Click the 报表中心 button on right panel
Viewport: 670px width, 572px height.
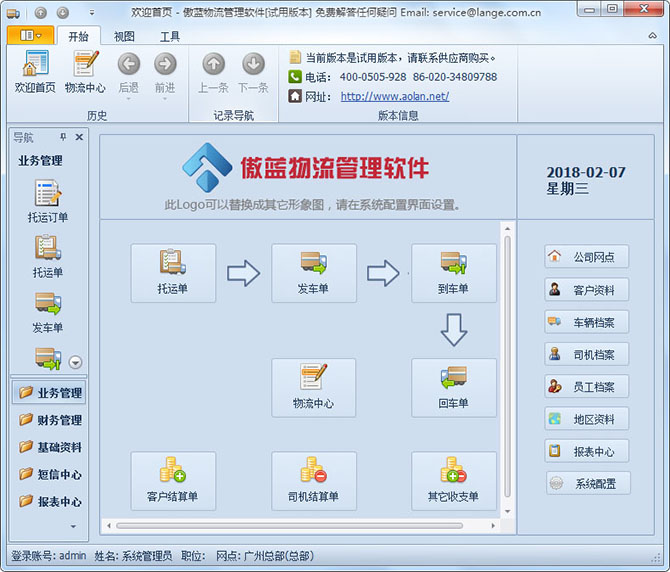coord(587,451)
